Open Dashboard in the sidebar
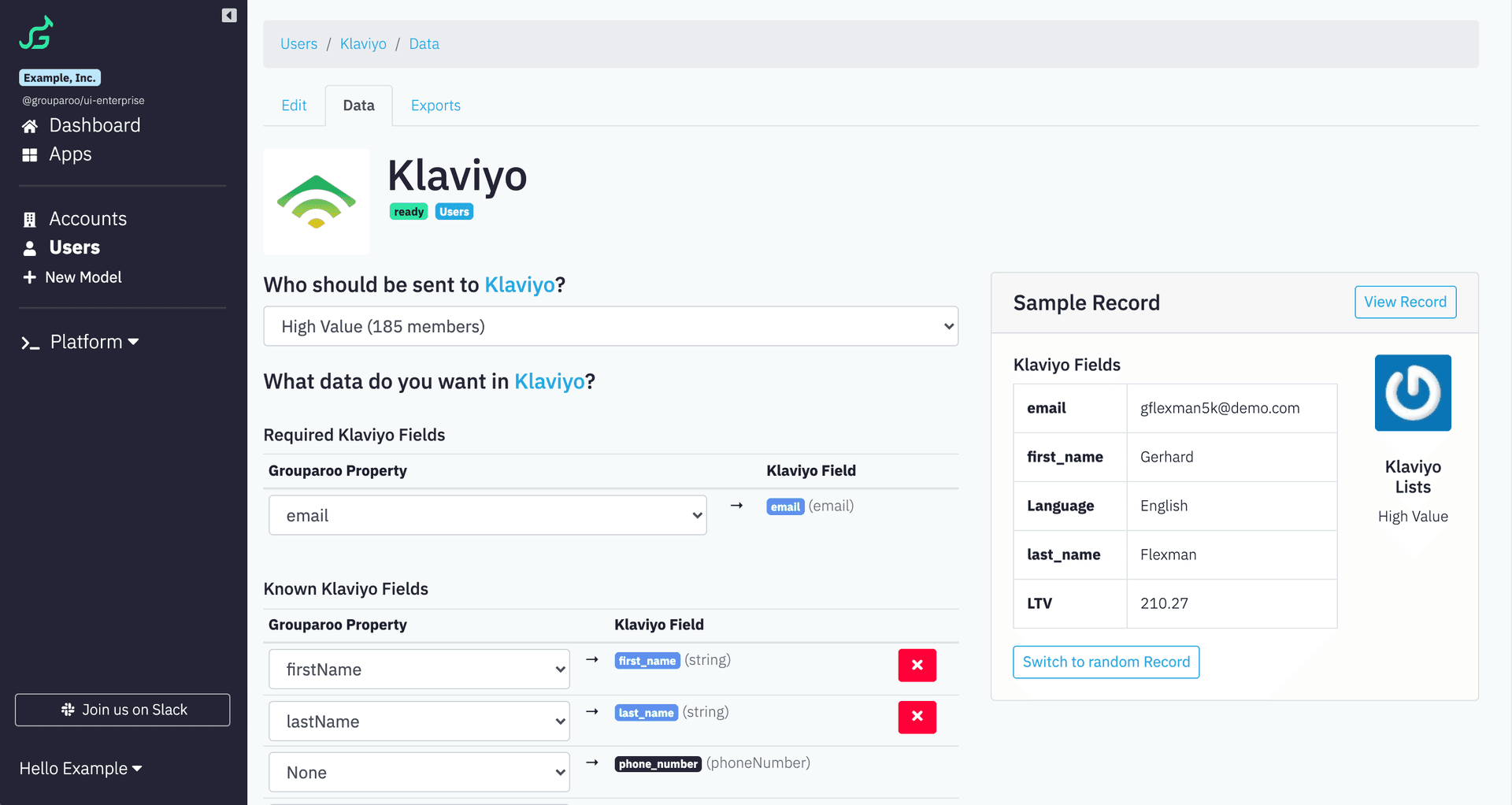The image size is (1512, 805). tap(94, 125)
